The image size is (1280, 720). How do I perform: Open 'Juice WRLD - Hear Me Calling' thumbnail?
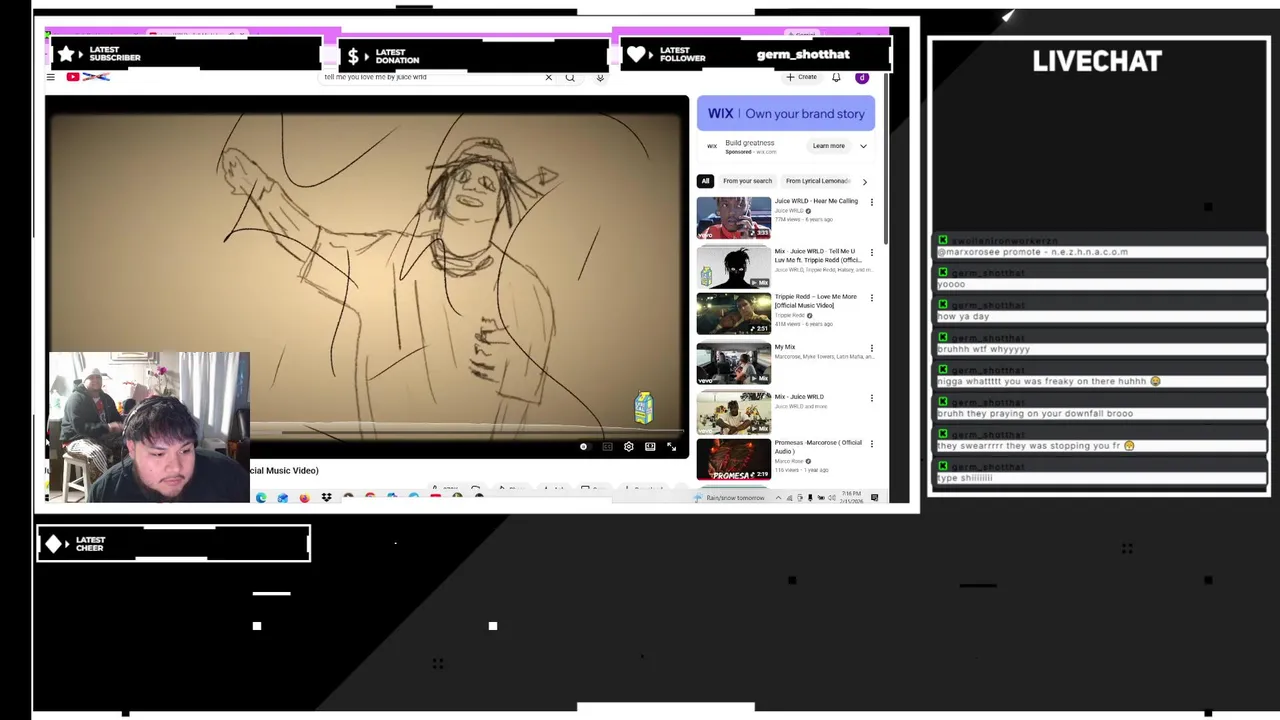[734, 217]
